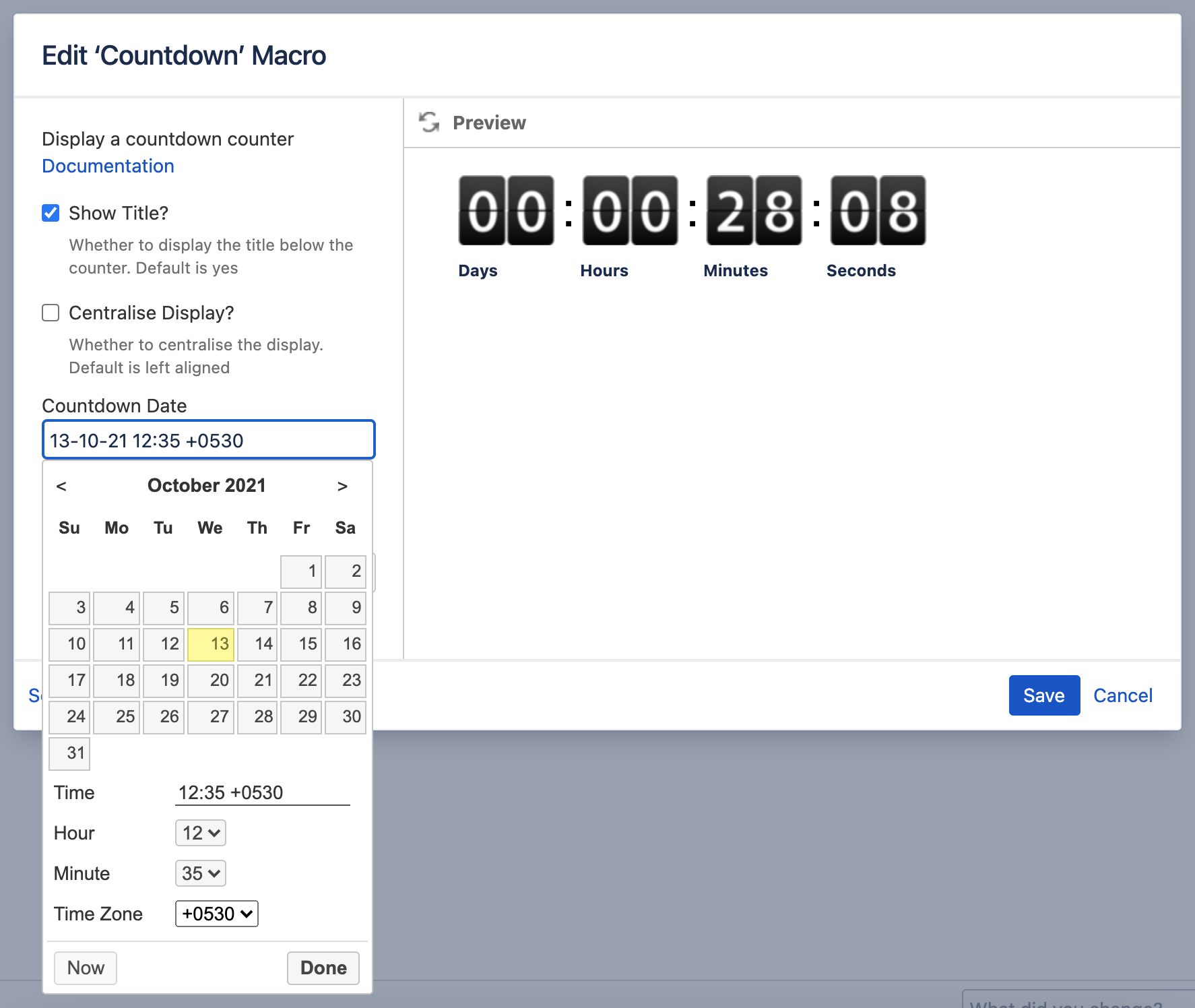Screen dimensions: 1195x1008
Task: Refresh the countdown preview
Action: tap(429, 122)
